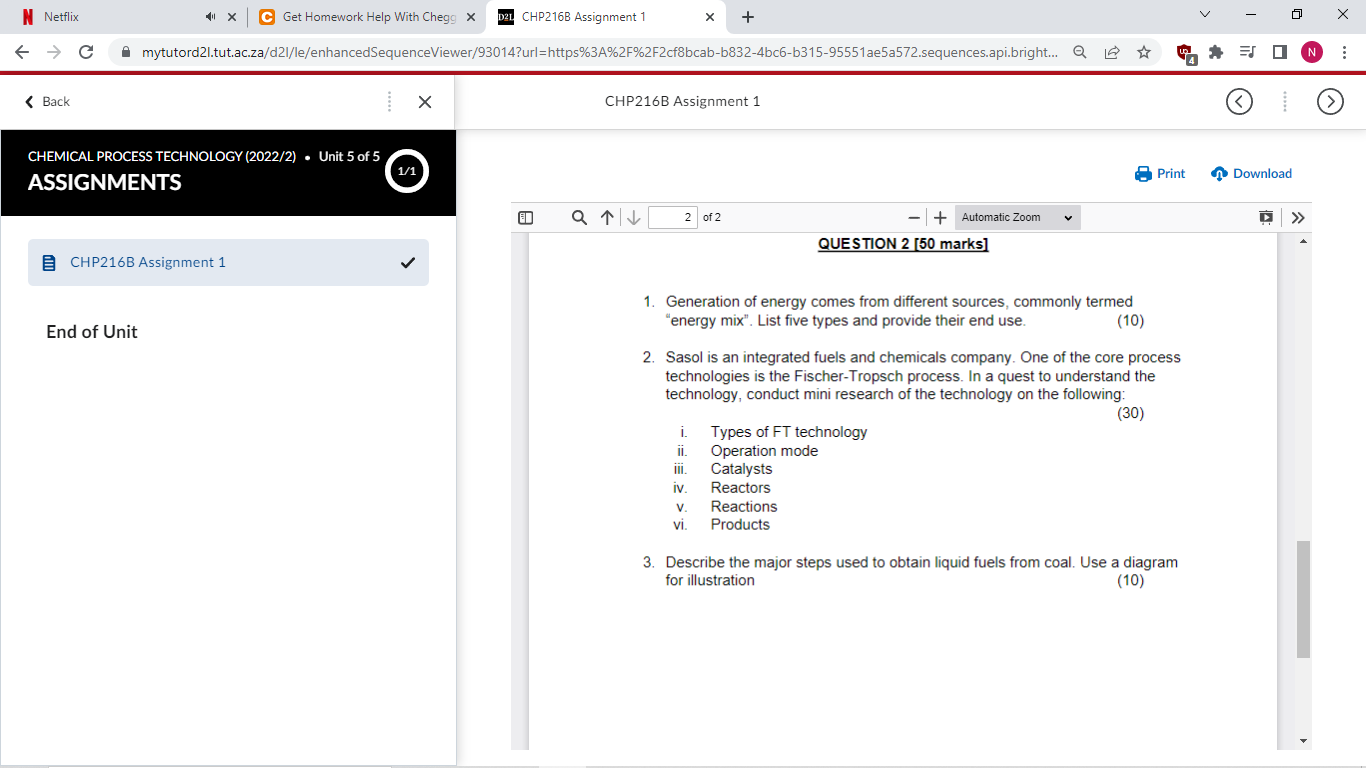
Task: Open CHP216B Assignment 1 in the unit list
Action: [x=228, y=262]
